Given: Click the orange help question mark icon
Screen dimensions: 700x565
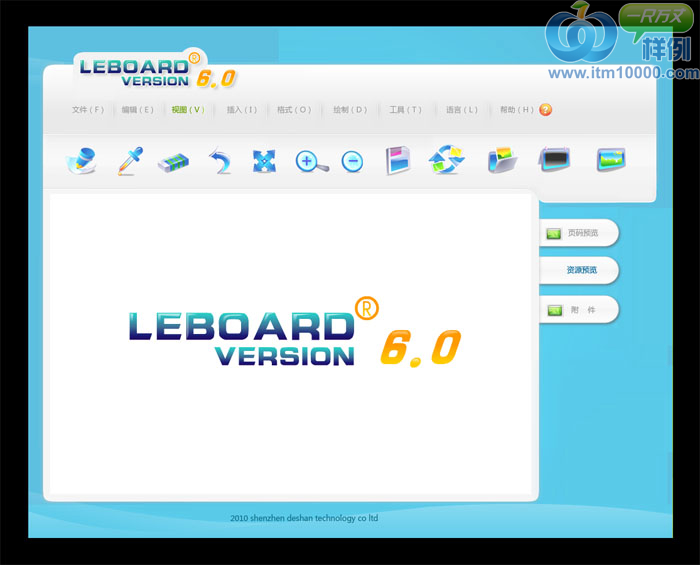Looking at the screenshot, I should (x=546, y=109).
